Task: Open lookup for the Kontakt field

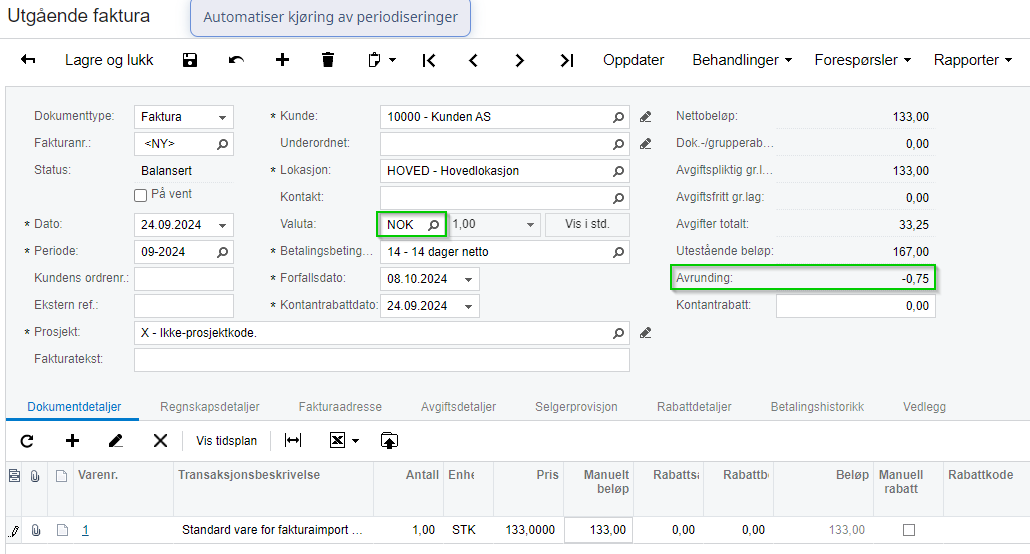Action: point(618,198)
